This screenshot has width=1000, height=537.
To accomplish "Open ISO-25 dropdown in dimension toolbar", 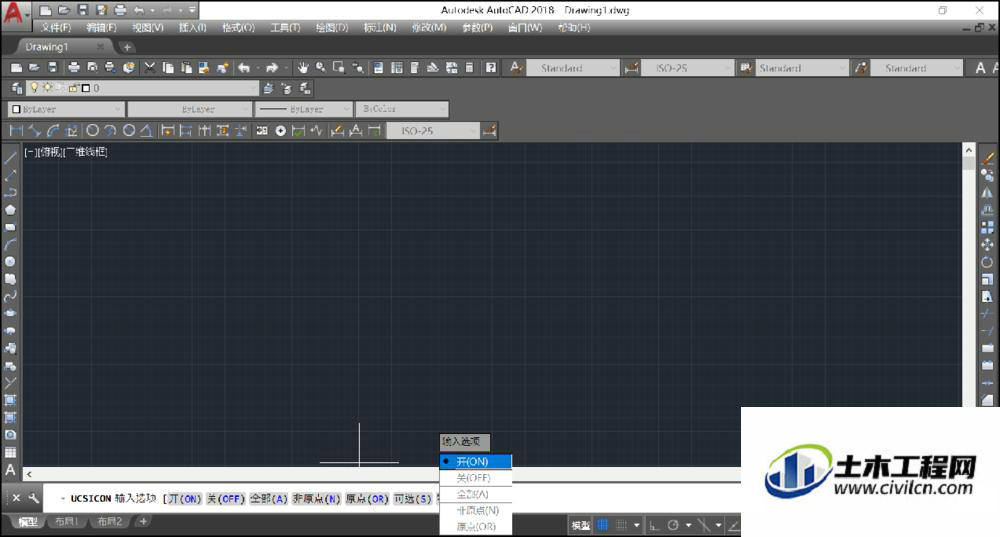I will (x=433, y=131).
